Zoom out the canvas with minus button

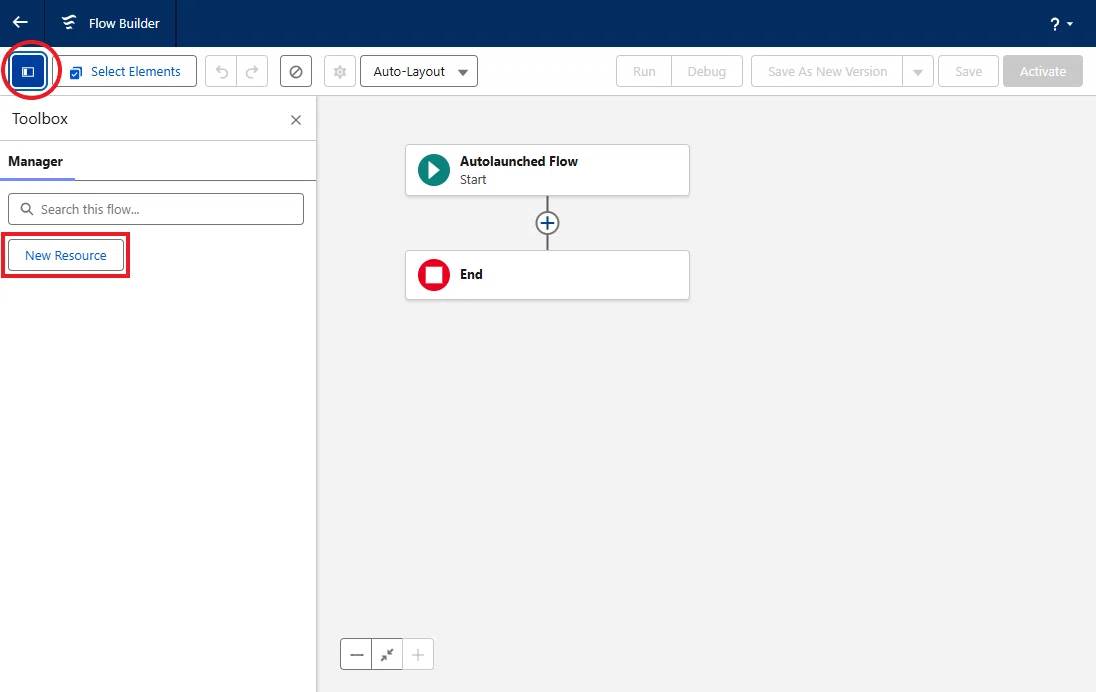coord(356,654)
